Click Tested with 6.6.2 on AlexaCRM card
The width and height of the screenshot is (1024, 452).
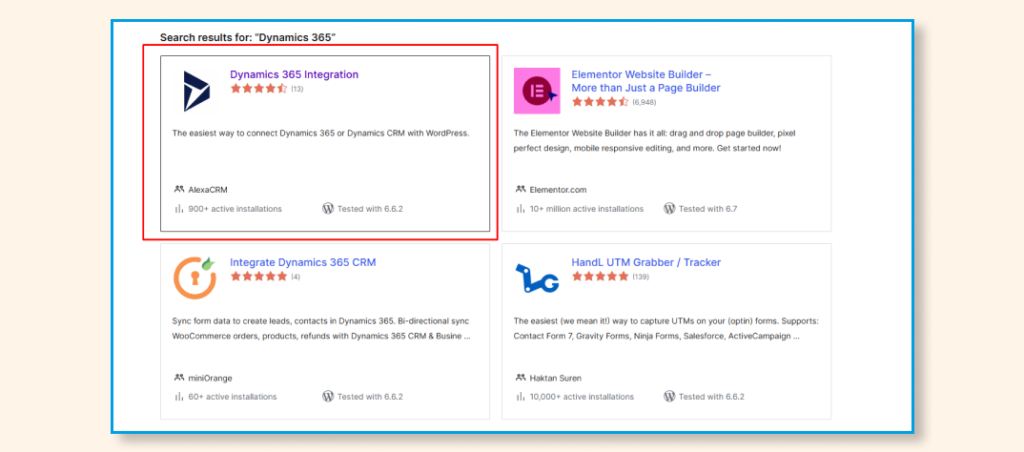click(370, 209)
